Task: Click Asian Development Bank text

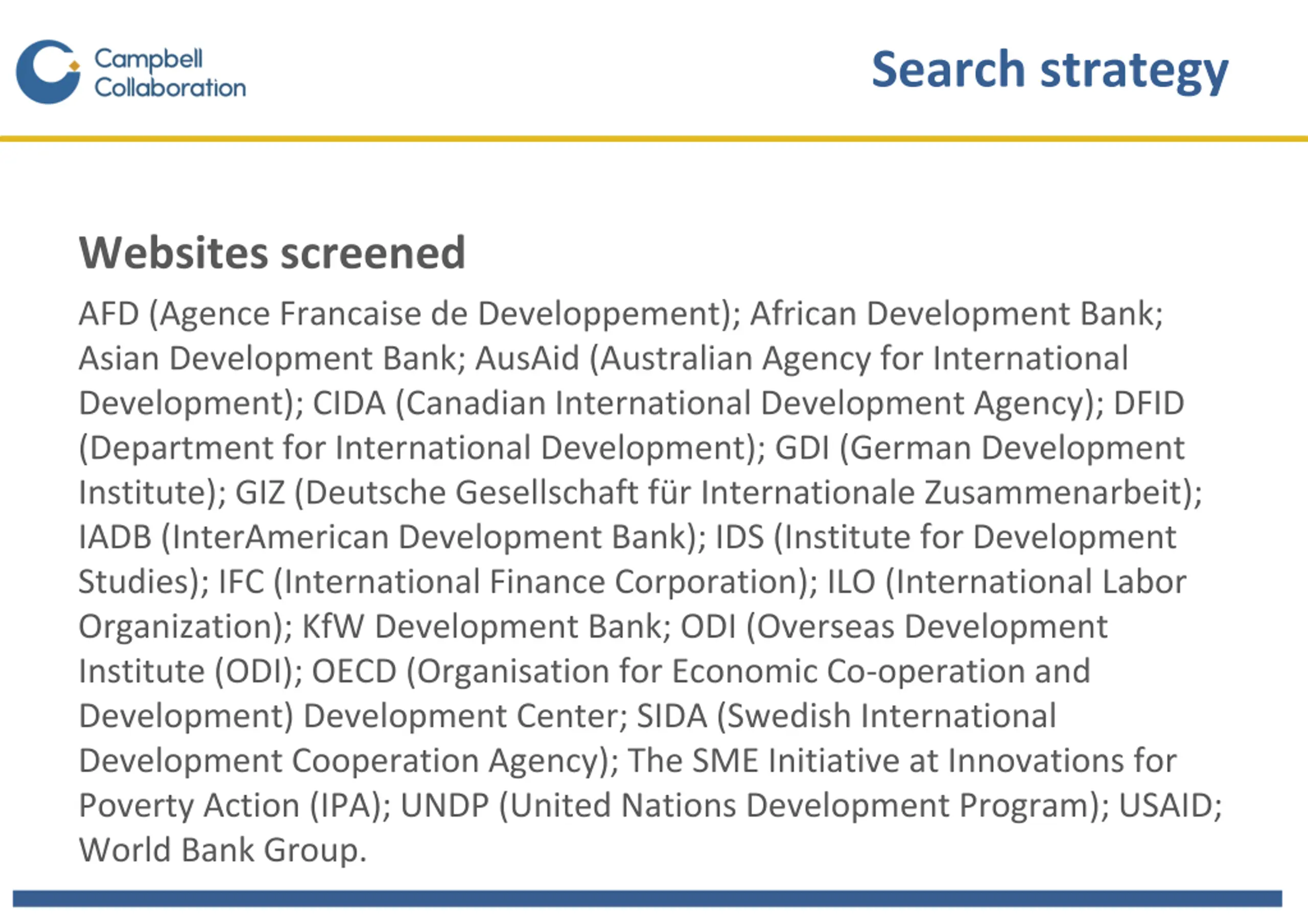Action: (x=272, y=359)
